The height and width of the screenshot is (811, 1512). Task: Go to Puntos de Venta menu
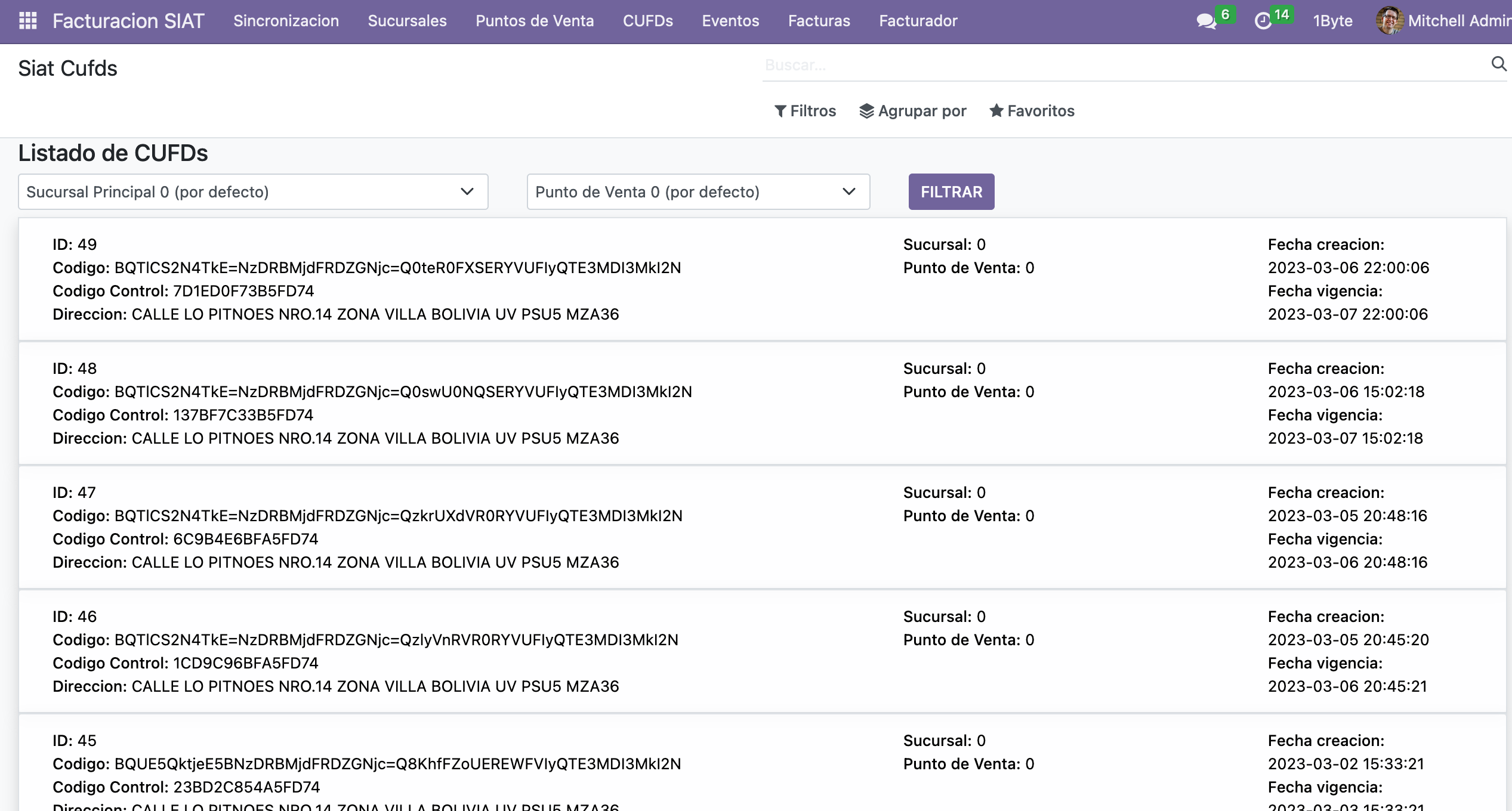pos(535,21)
